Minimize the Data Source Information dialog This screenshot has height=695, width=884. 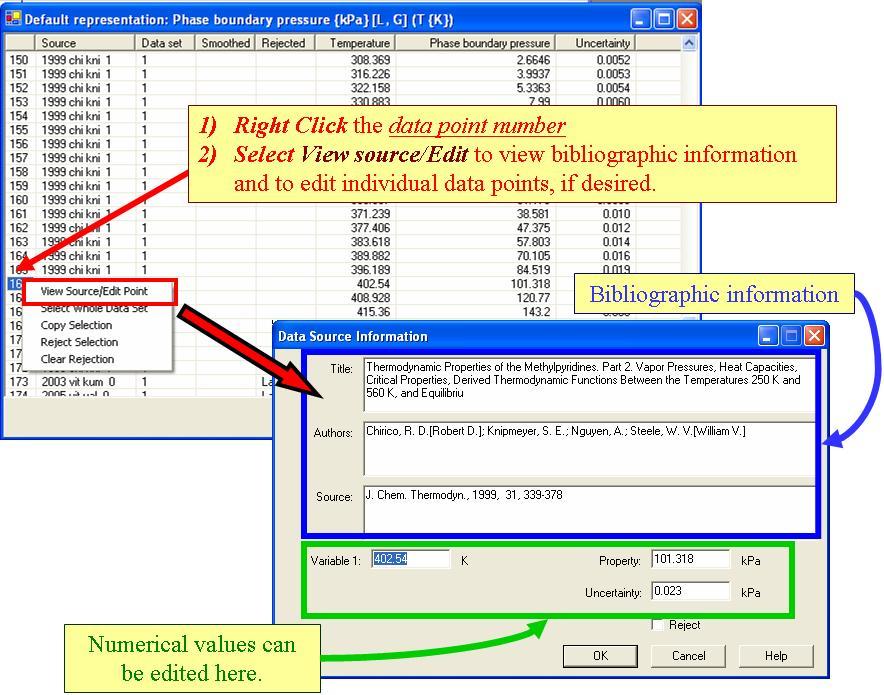point(768,336)
